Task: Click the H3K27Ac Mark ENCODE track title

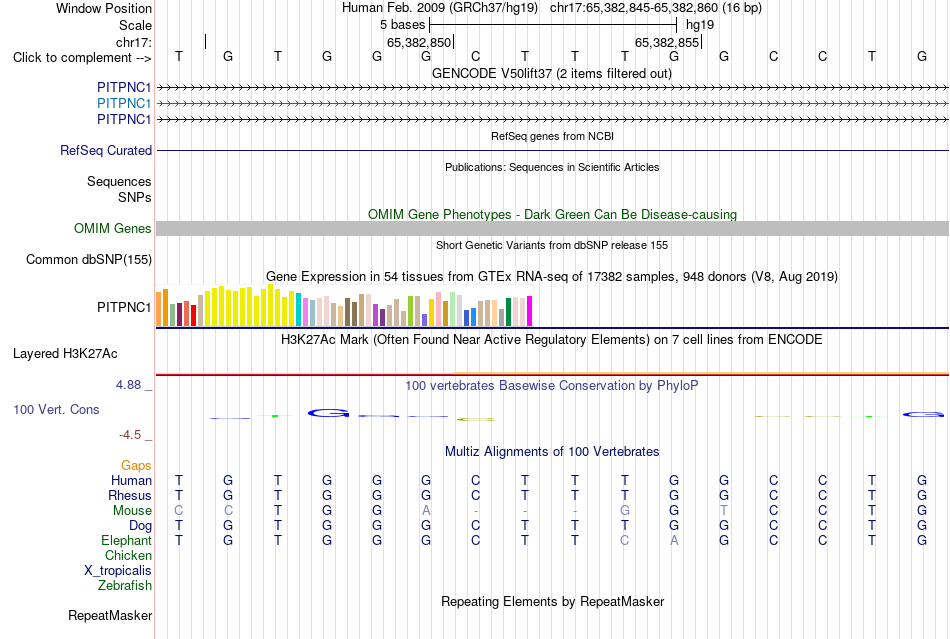Action: pos(551,339)
